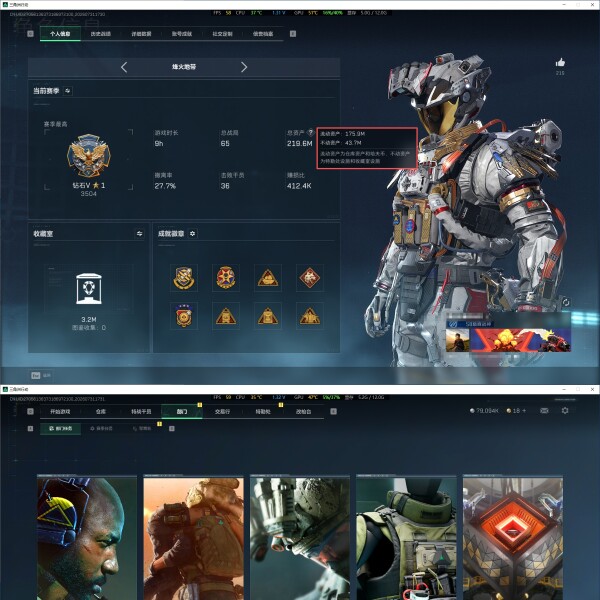Open the 特战干员 tab

[141, 411]
